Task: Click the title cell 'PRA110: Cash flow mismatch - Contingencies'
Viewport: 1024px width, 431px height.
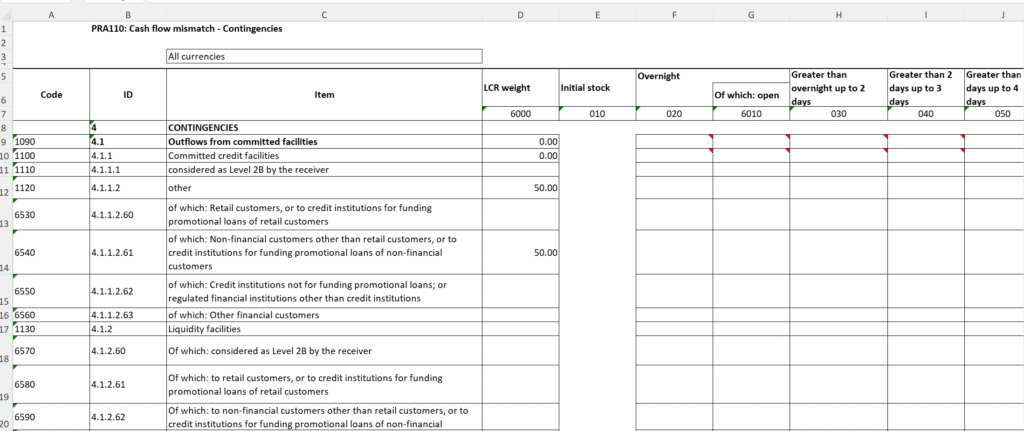Action: pos(186,29)
